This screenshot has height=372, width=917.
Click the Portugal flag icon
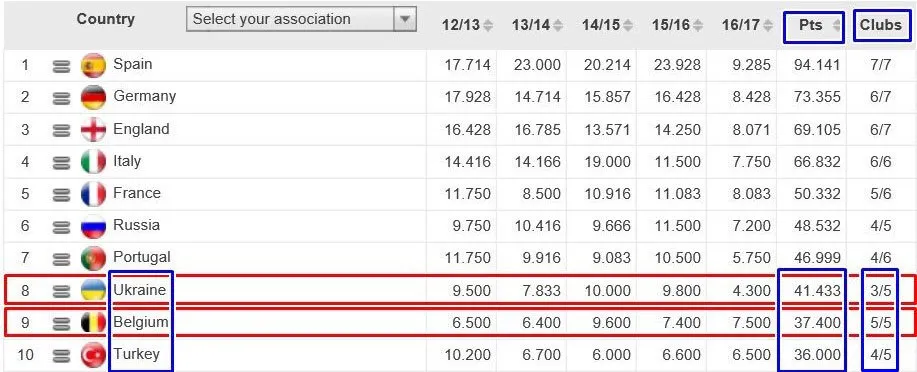[94, 258]
